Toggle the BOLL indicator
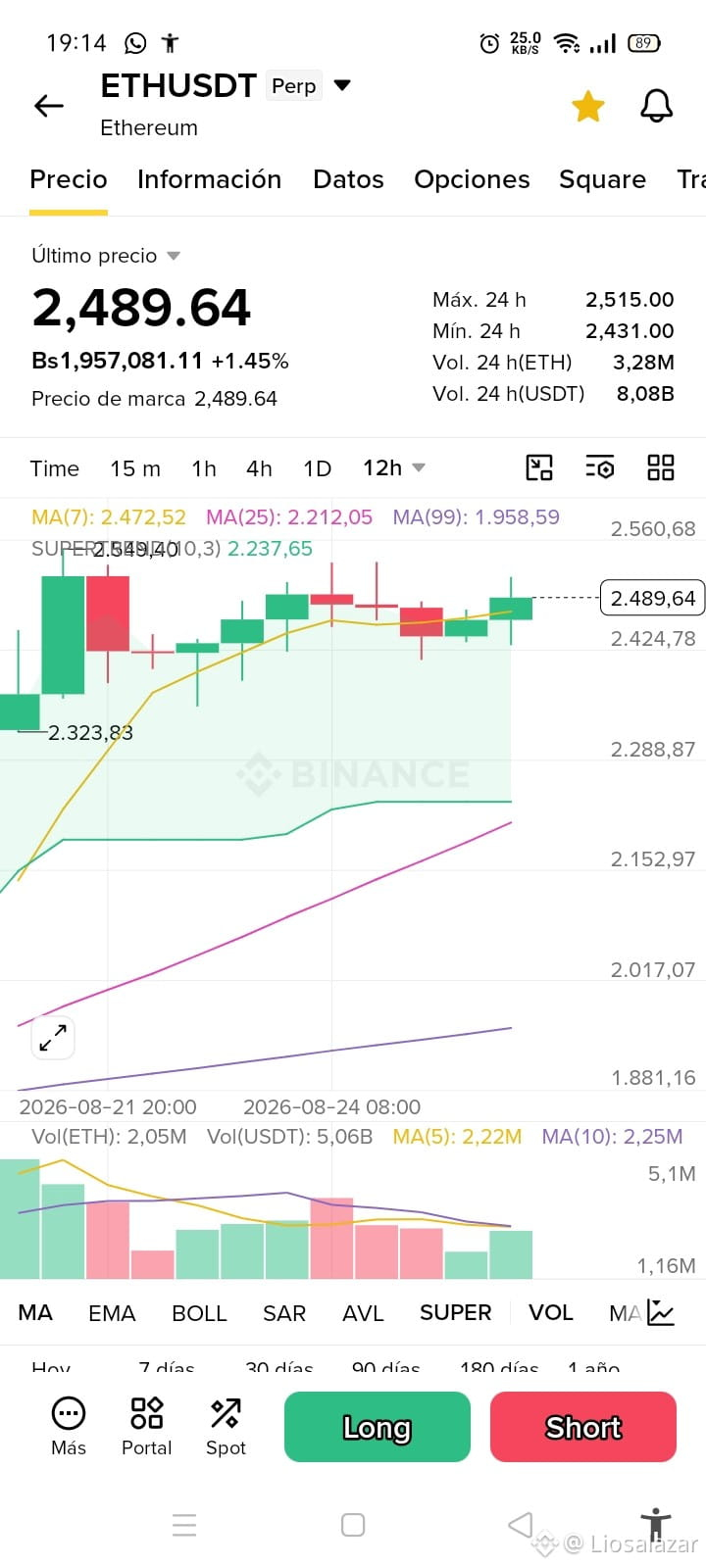This screenshot has width=706, height=1568. click(x=199, y=1312)
